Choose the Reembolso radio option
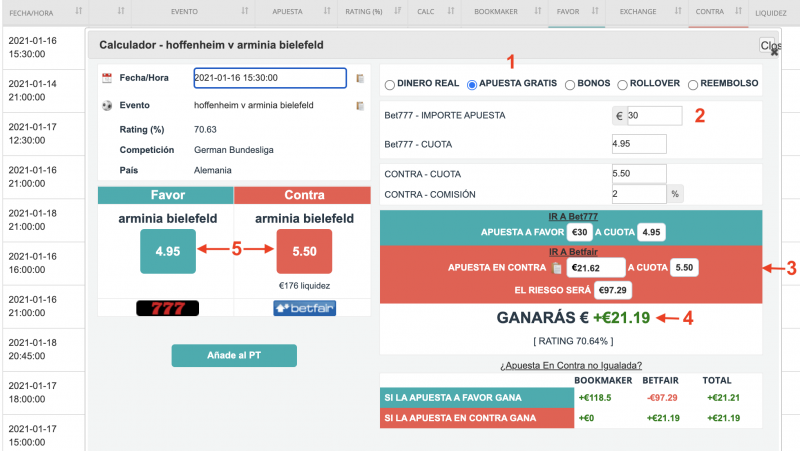This screenshot has width=800, height=451. pyautogui.click(x=696, y=85)
